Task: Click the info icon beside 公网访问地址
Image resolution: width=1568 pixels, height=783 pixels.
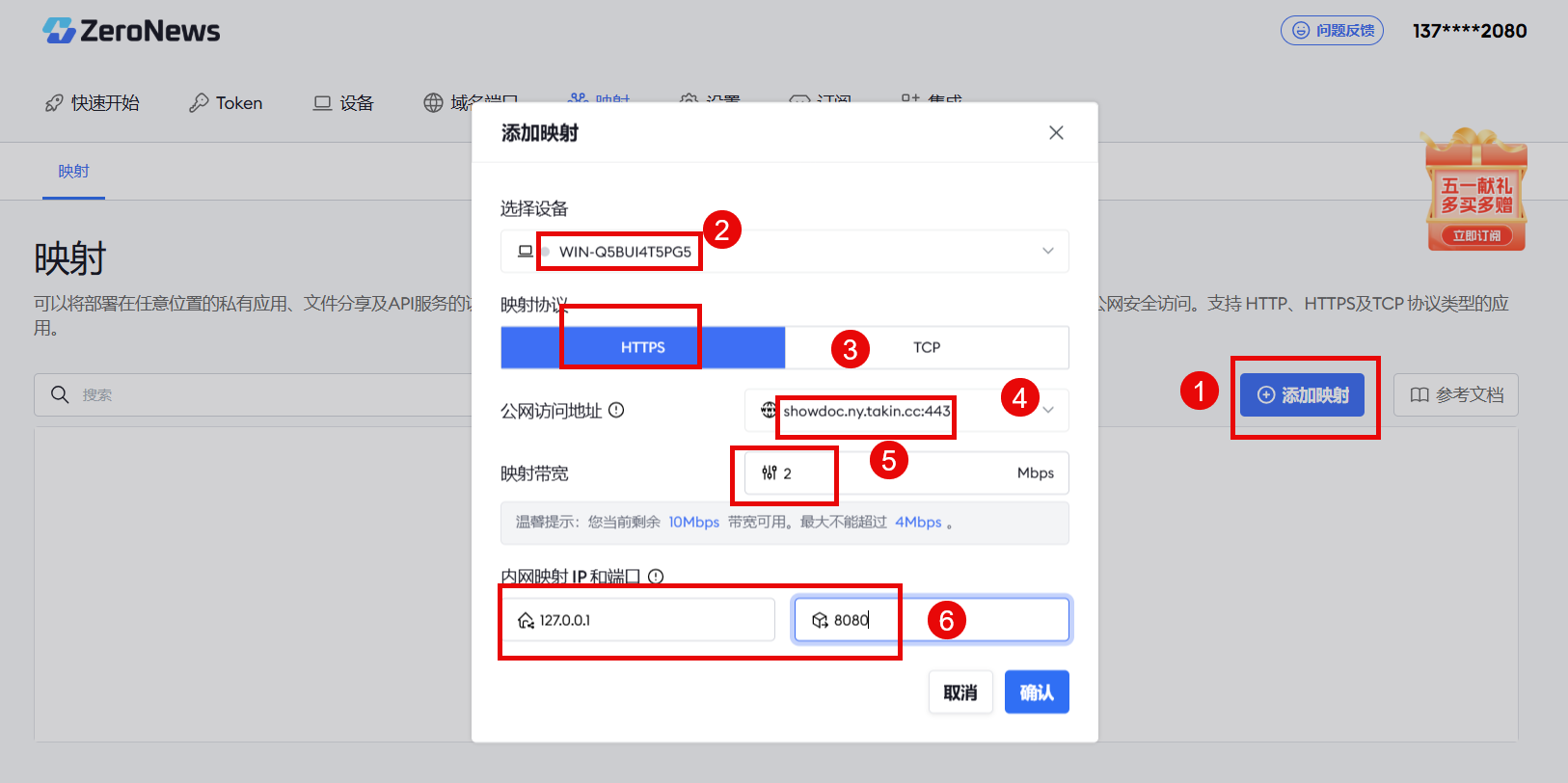Action: (x=616, y=410)
